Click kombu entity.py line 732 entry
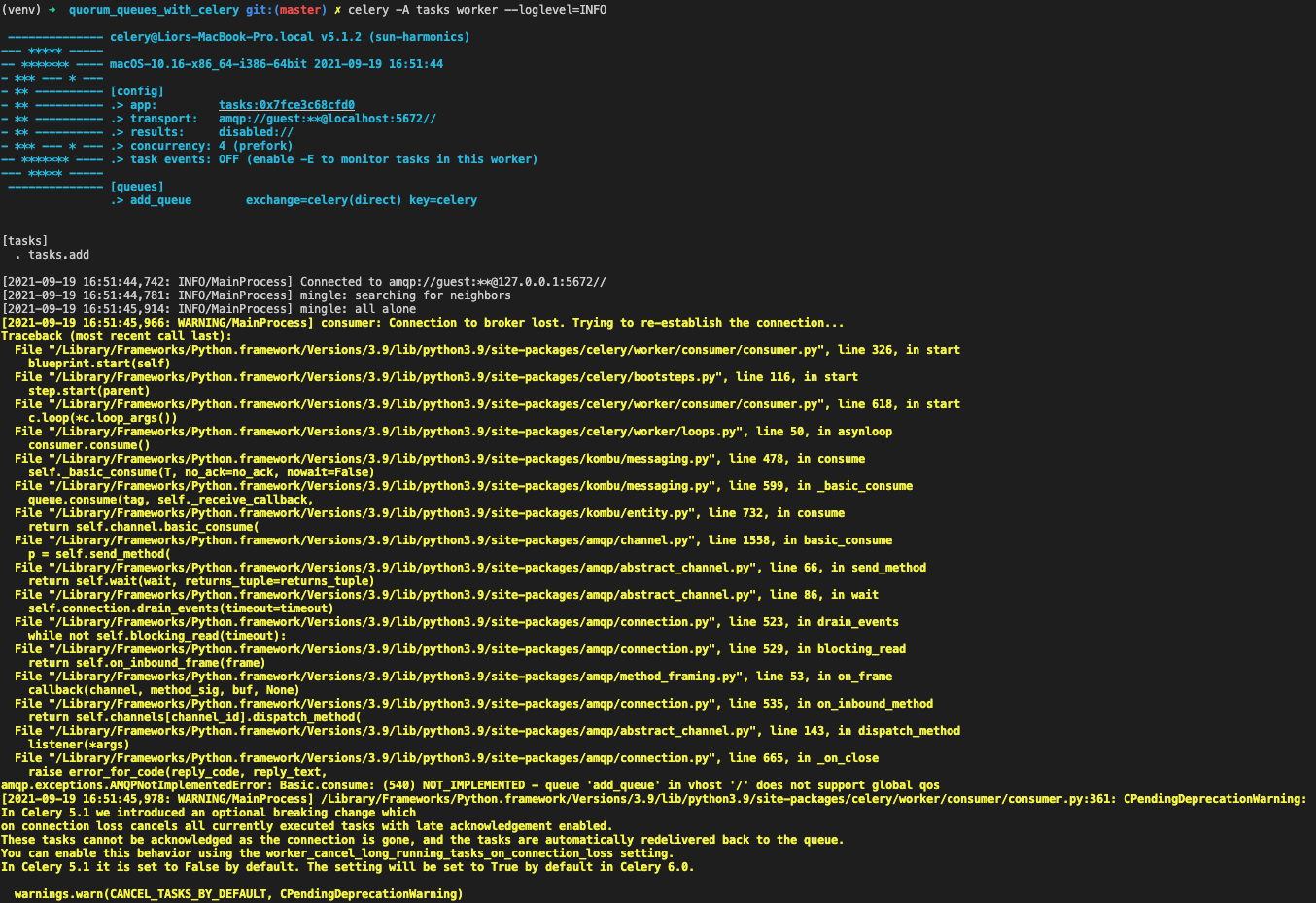This screenshot has height=903, width=1316. [x=430, y=513]
